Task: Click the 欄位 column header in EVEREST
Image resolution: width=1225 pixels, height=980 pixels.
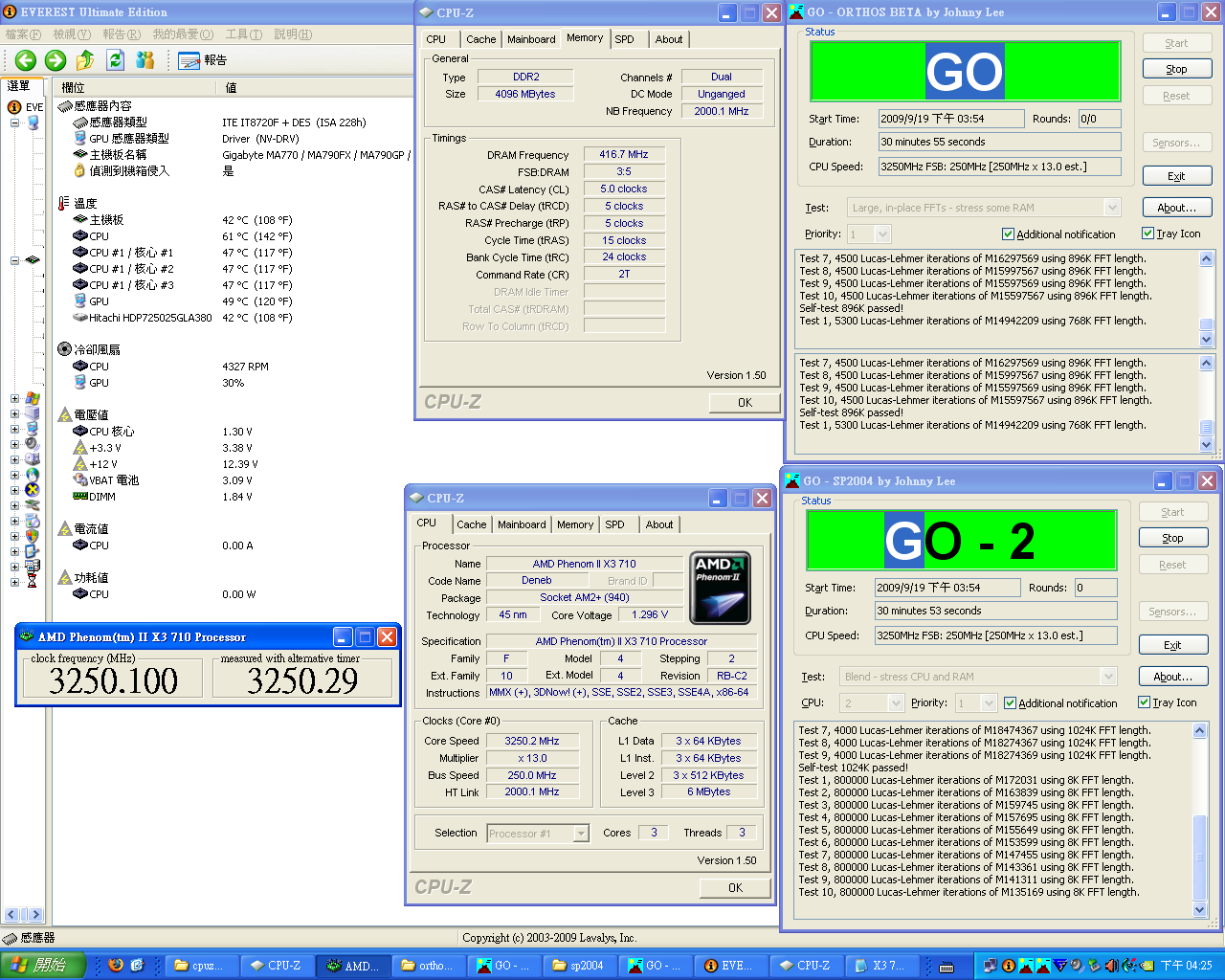Action: pos(135,87)
